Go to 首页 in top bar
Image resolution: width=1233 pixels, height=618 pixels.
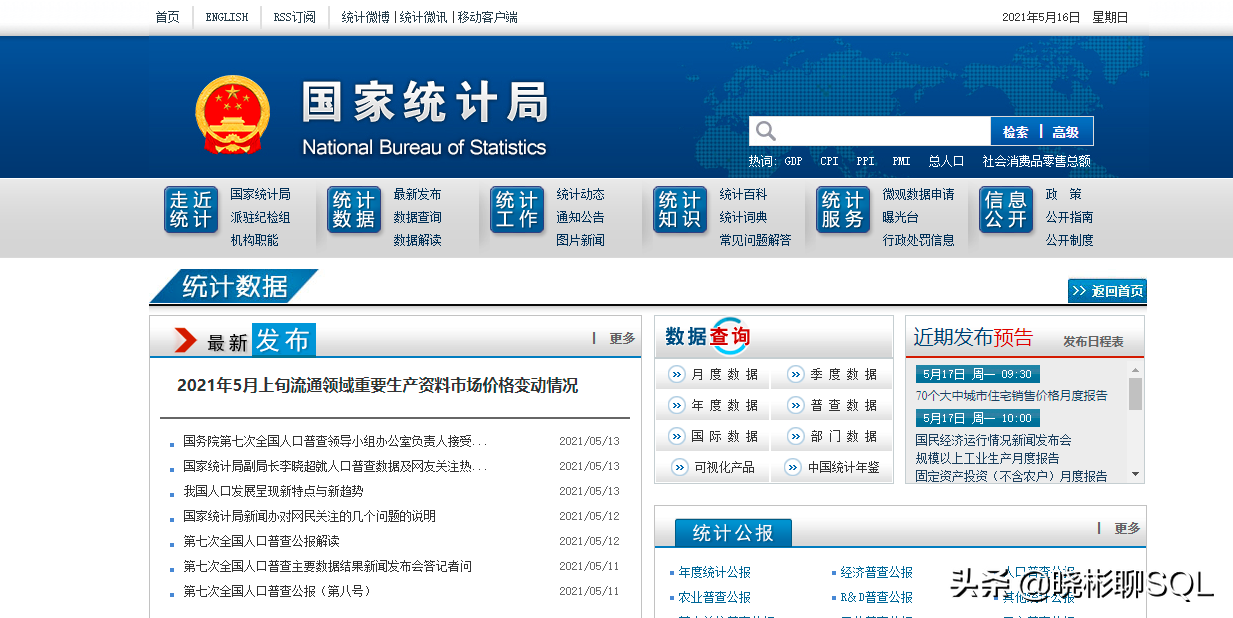167,17
